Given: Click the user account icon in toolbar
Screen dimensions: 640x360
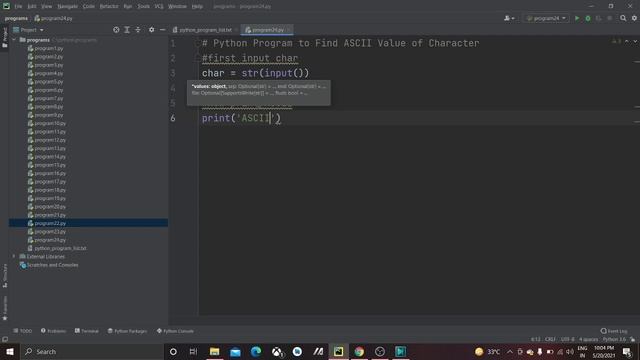Looking at the screenshot, I should pyautogui.click(x=507, y=18).
